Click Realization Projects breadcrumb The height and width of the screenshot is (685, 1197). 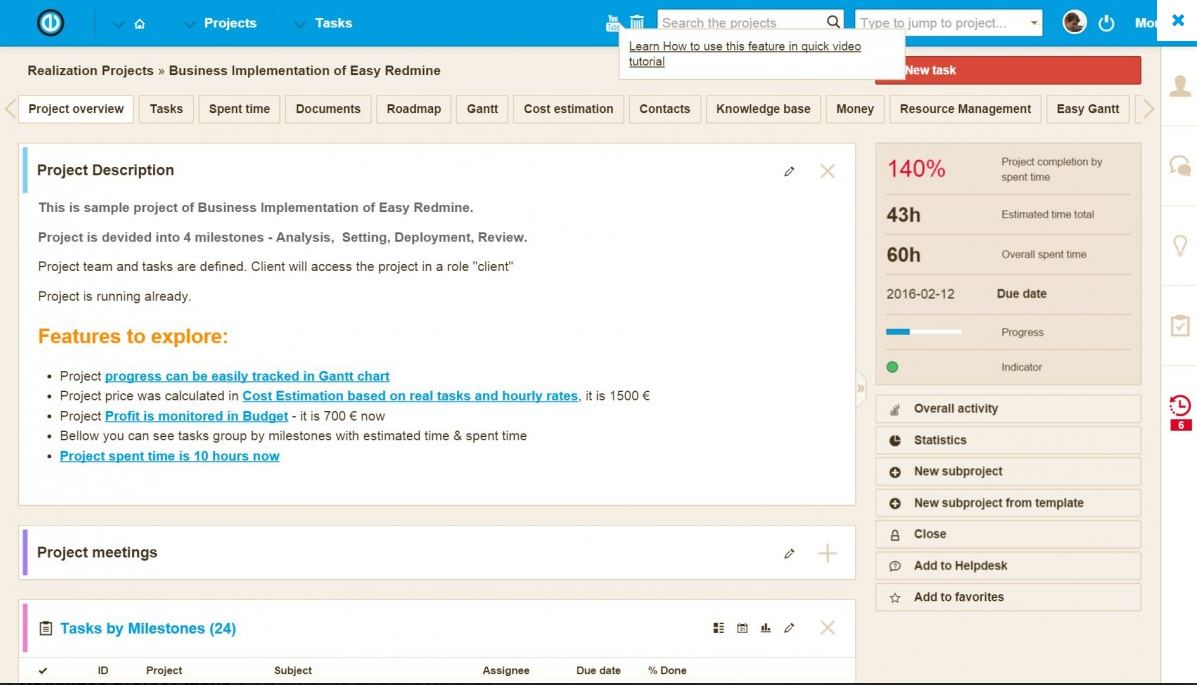click(90, 70)
